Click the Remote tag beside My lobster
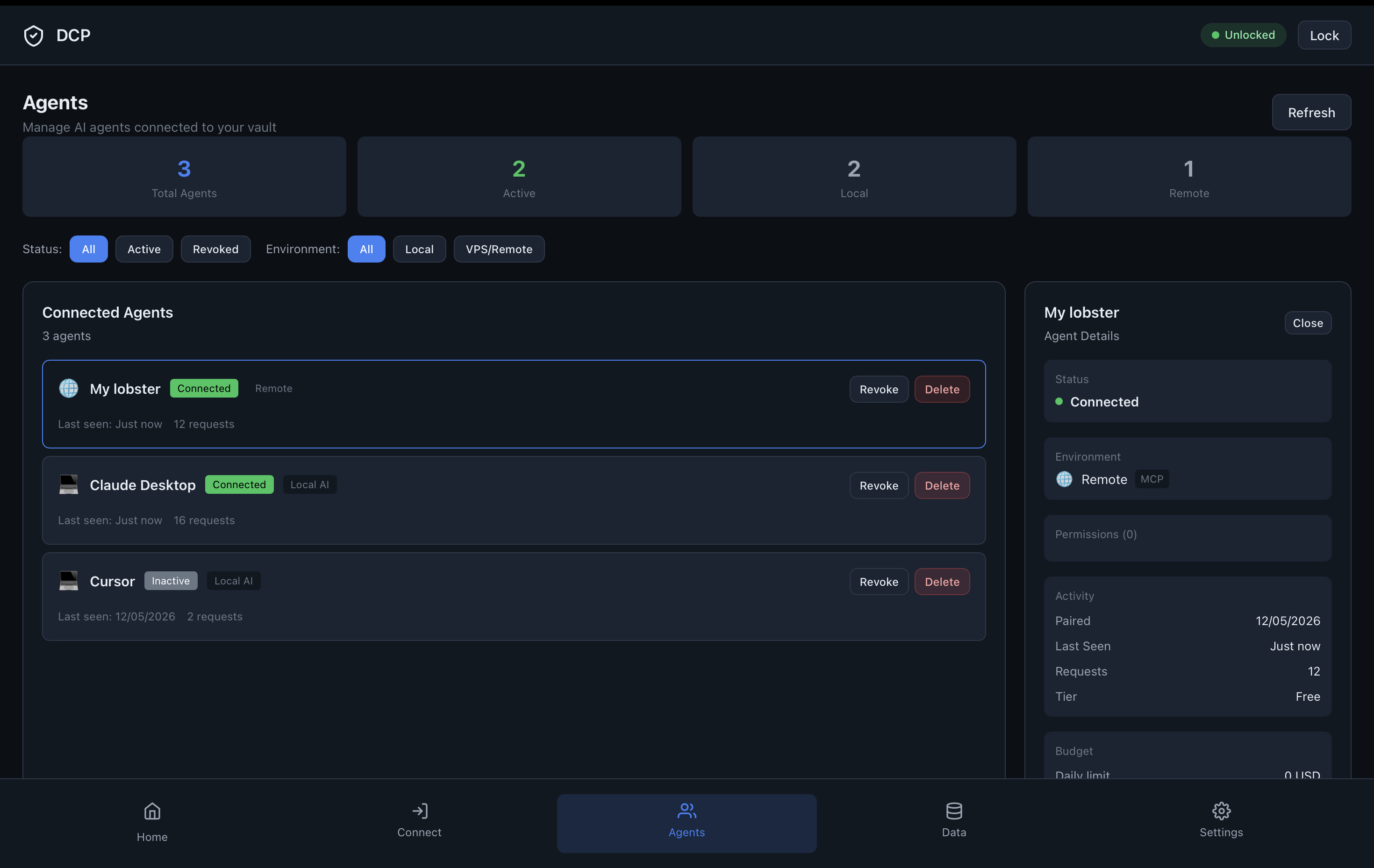This screenshot has height=868, width=1374. click(274, 388)
